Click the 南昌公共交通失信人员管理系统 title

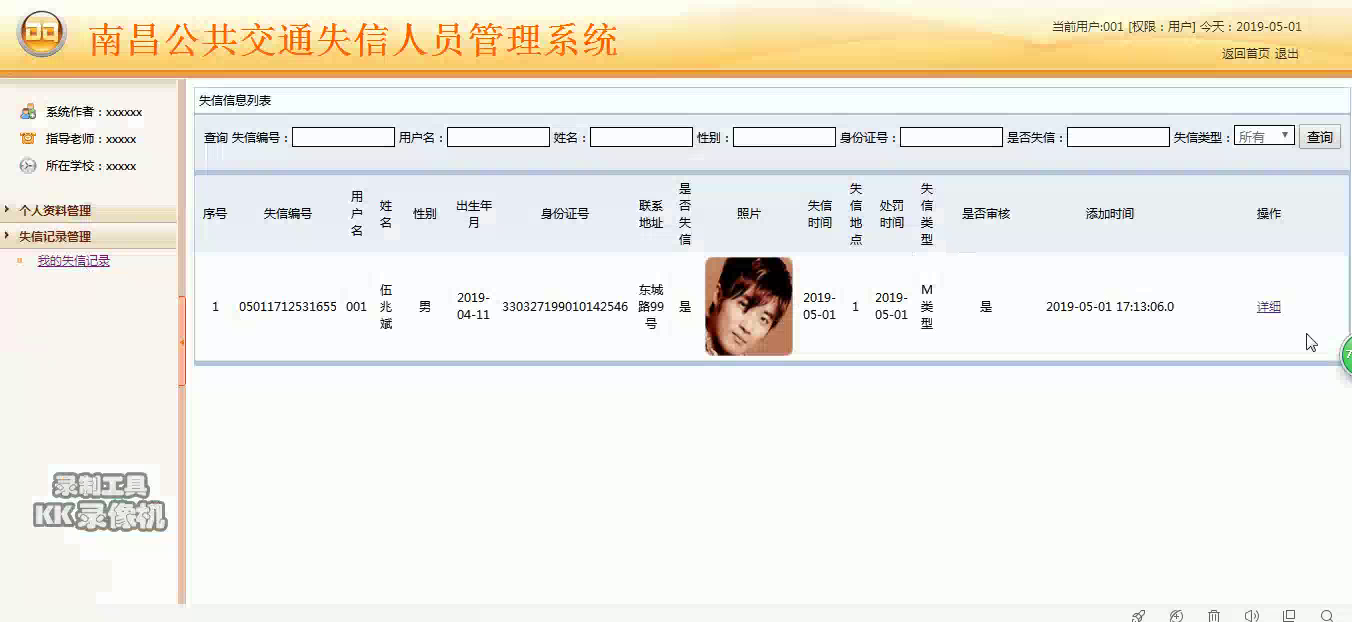[353, 40]
